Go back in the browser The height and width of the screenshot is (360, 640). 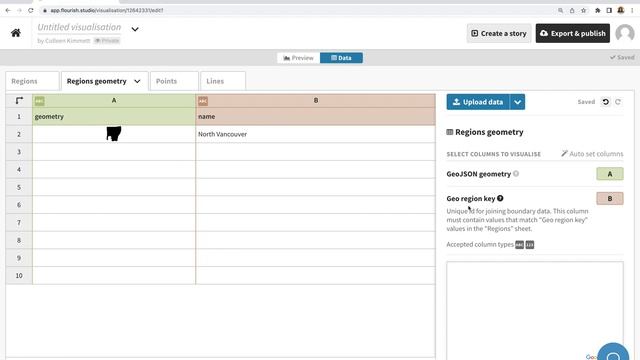tap(8, 10)
